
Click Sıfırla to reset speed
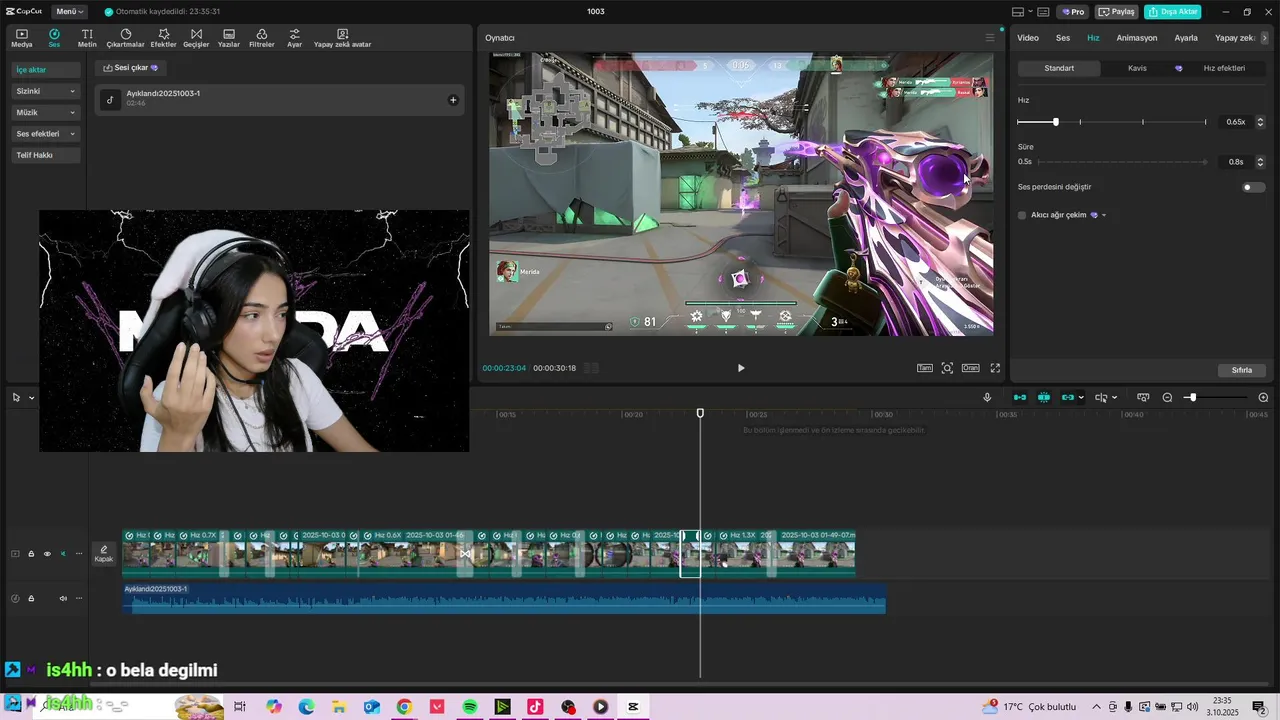click(x=1242, y=370)
